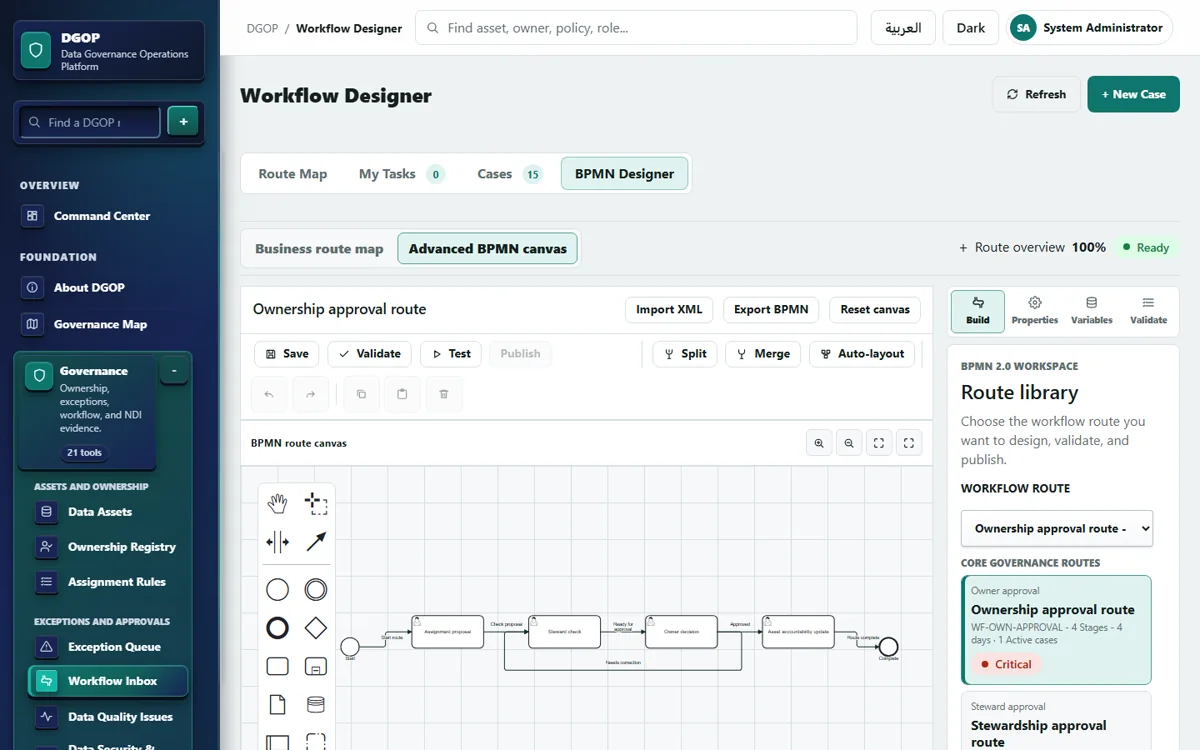Add a diamond gateway from the palette
Viewport: 1200px width, 750px height.
click(x=316, y=628)
